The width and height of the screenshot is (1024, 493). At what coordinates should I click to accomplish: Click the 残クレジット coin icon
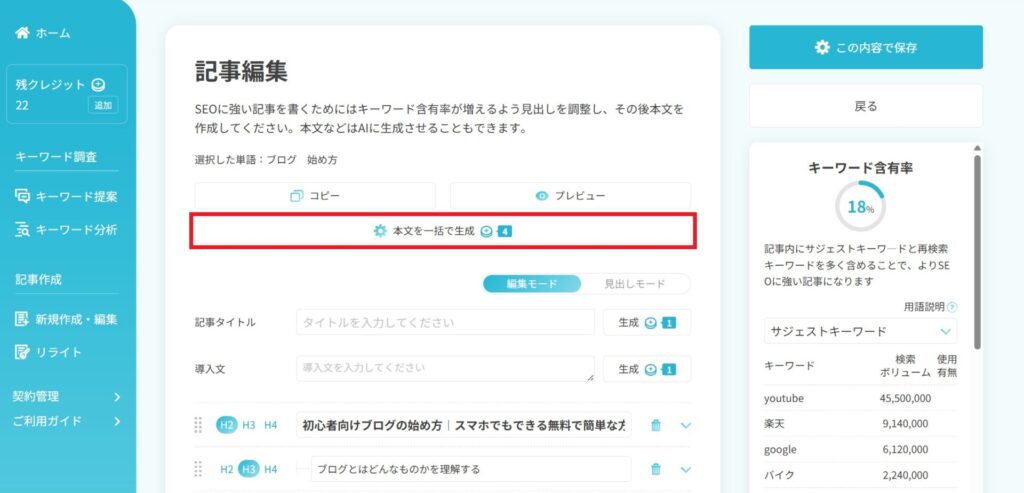[98, 84]
